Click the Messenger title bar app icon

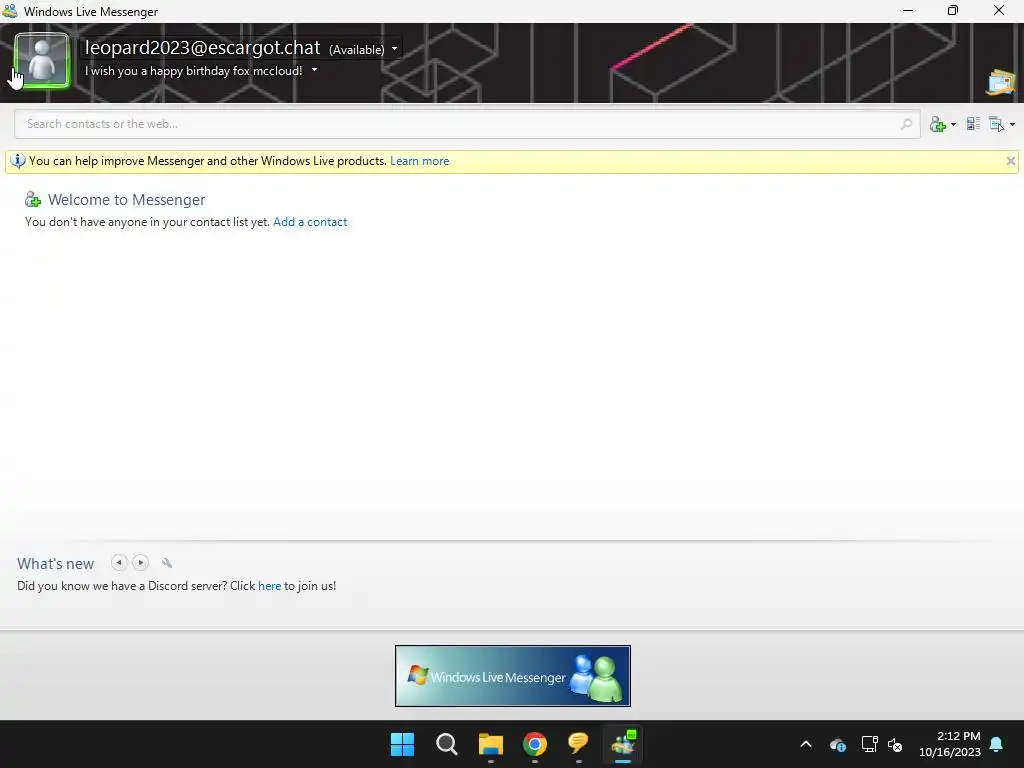pyautogui.click(x=10, y=11)
